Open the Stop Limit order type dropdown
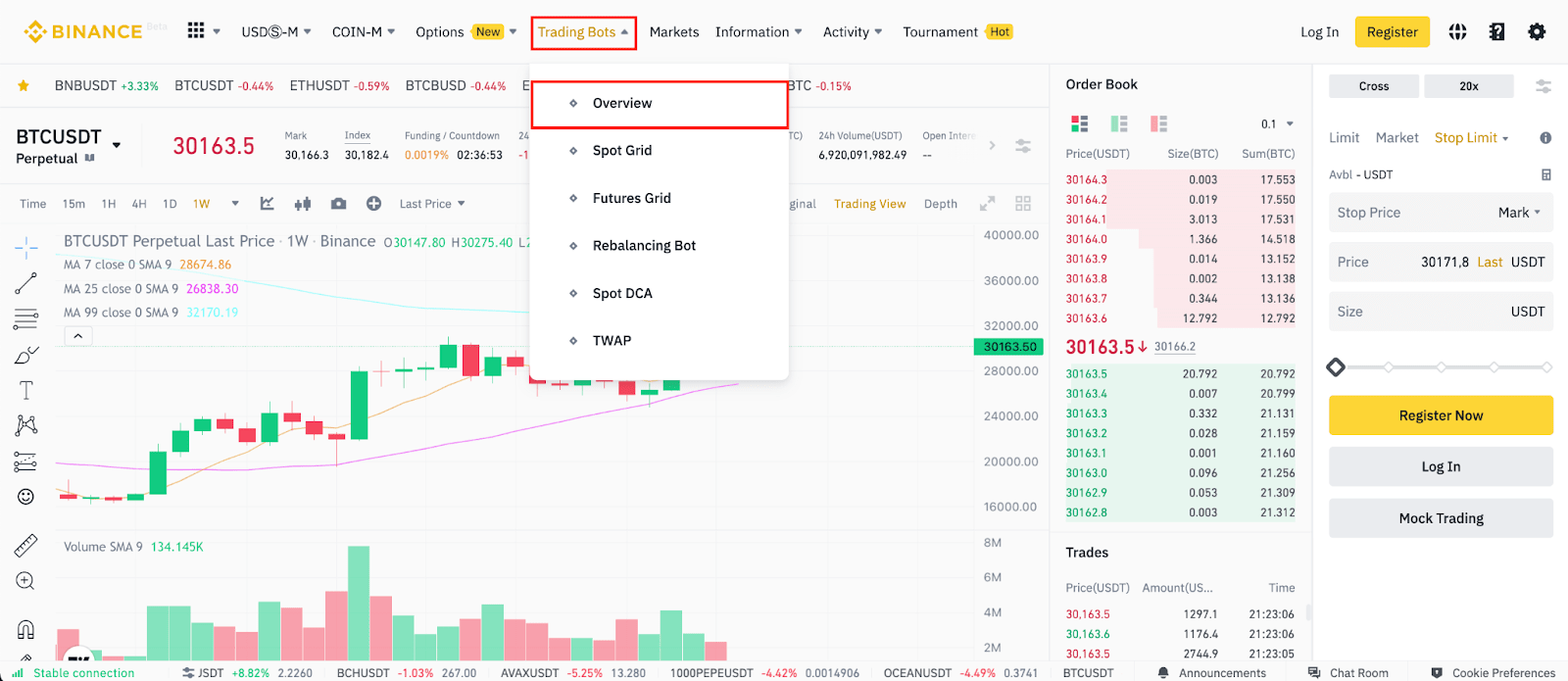This screenshot has width=1568, height=681. 1472,138
